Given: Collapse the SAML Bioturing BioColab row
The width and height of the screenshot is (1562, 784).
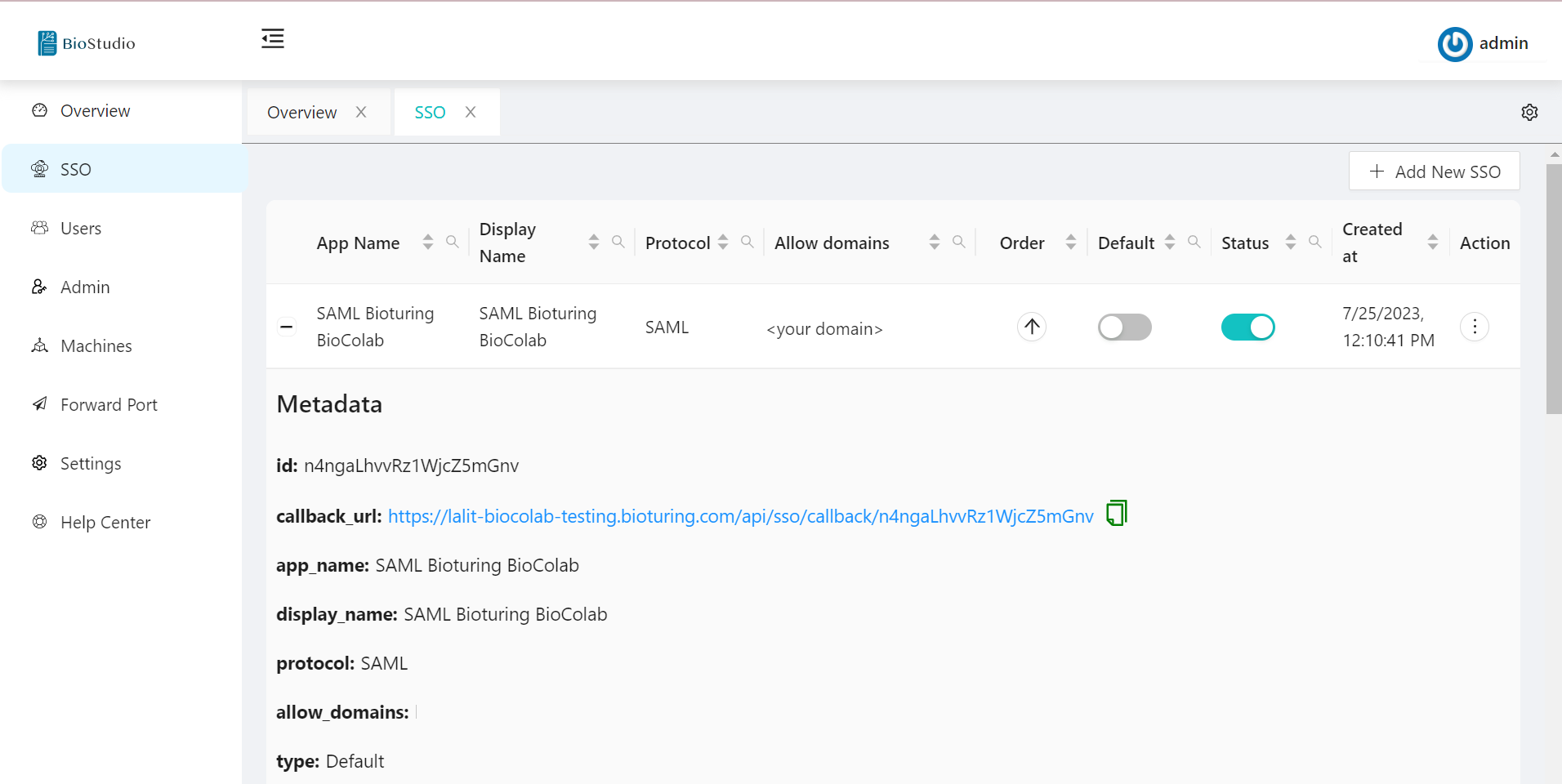Looking at the screenshot, I should coord(287,327).
